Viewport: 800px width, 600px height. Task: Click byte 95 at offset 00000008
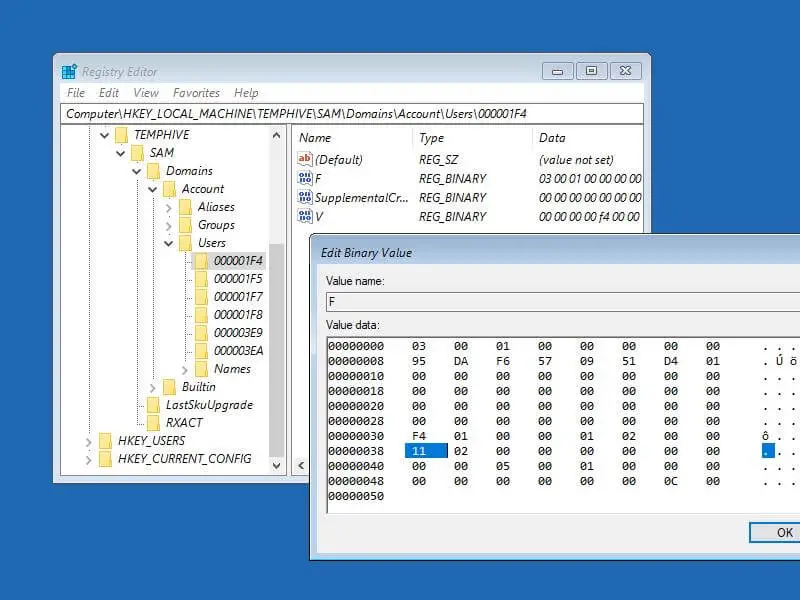tap(419, 361)
